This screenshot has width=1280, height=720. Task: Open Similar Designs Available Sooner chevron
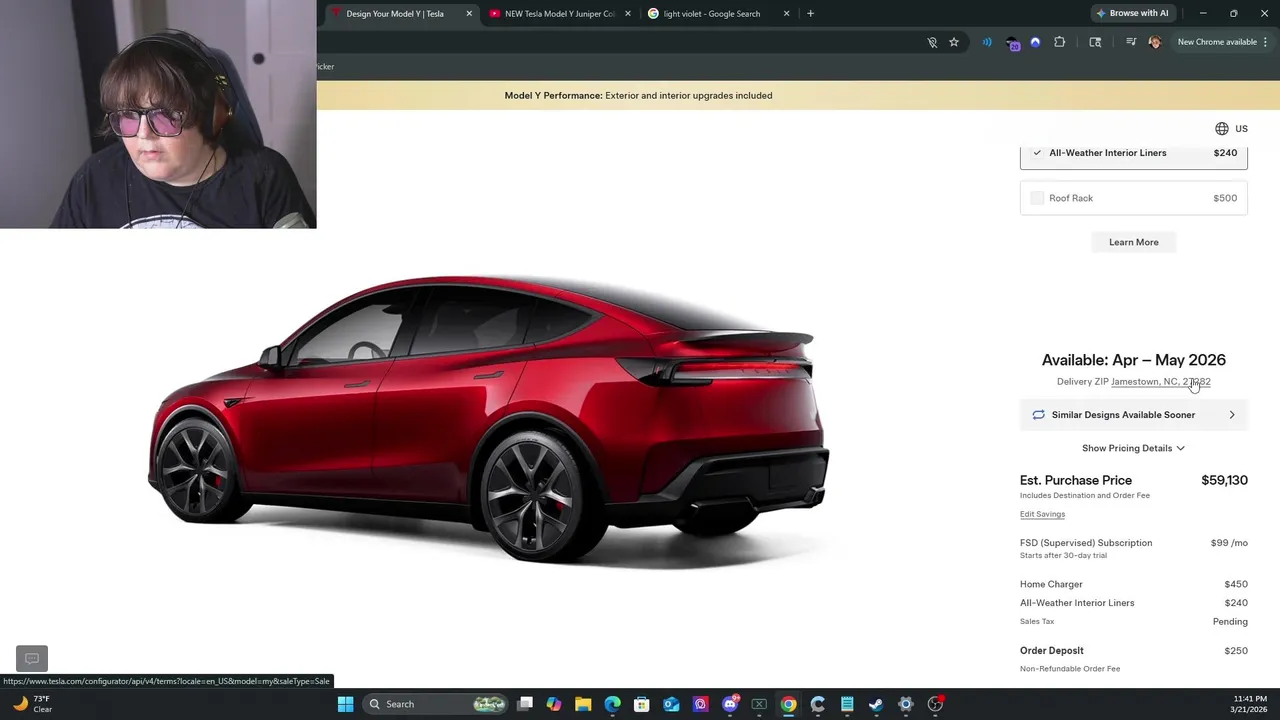pos(1231,415)
